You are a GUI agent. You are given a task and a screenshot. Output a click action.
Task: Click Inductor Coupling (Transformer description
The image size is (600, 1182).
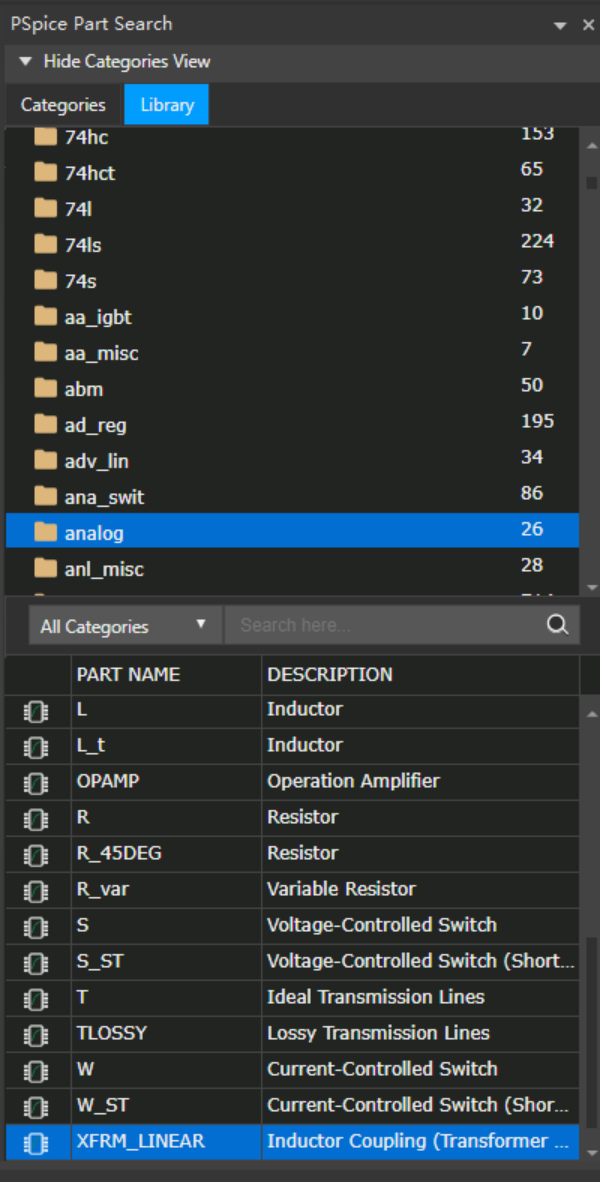click(418, 1141)
